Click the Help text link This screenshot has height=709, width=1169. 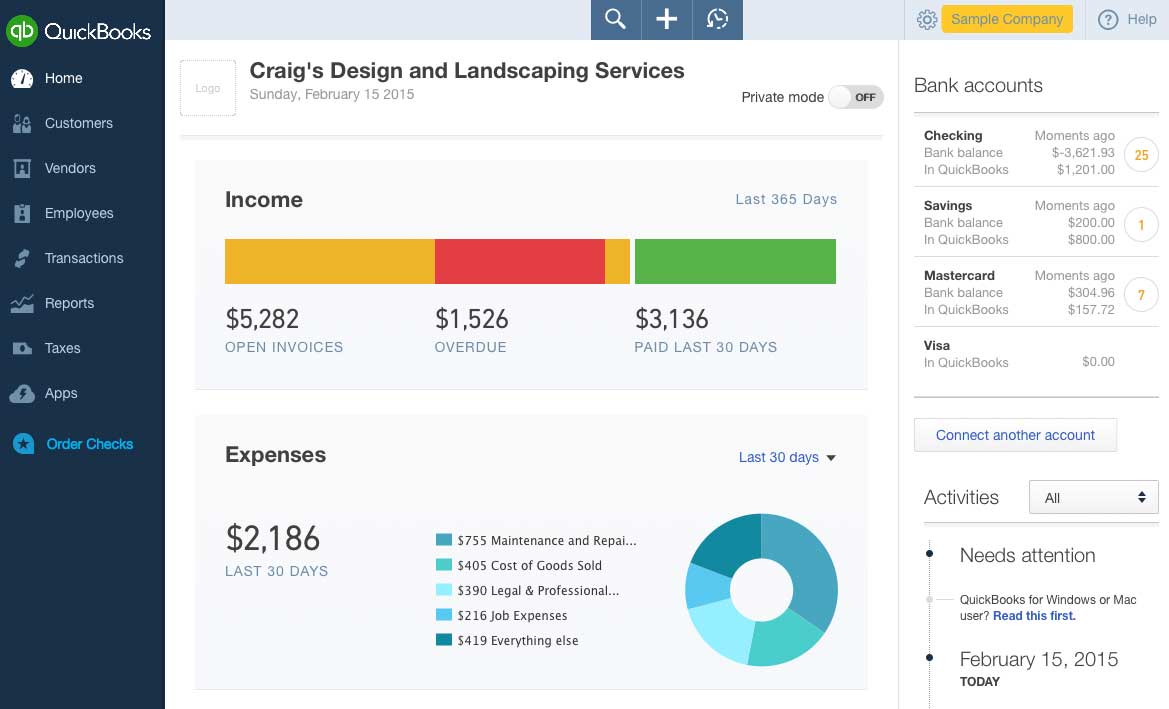(x=1141, y=19)
